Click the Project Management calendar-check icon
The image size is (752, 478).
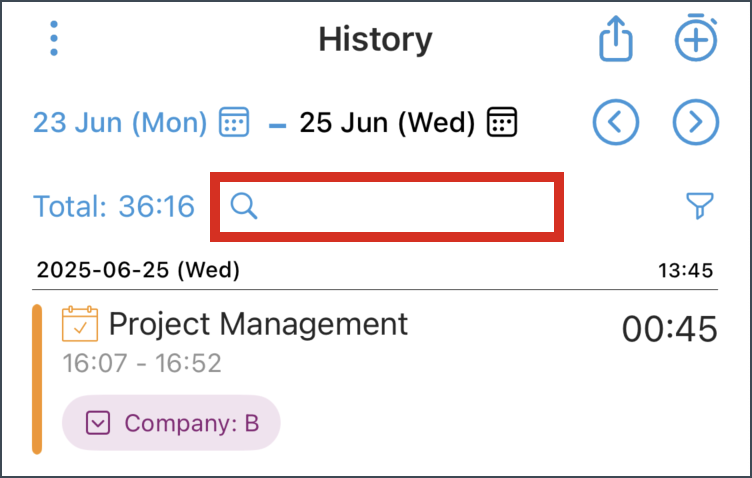[x=80, y=324]
